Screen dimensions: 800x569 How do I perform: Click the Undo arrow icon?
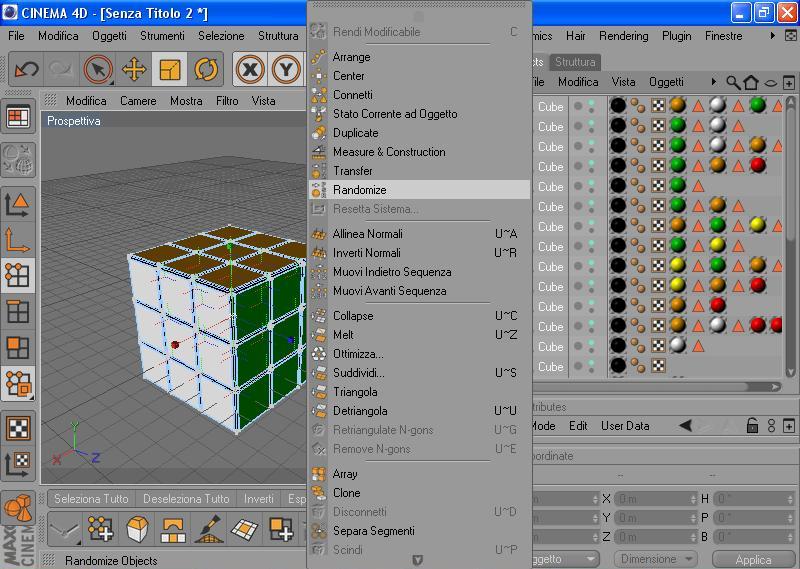[26, 69]
